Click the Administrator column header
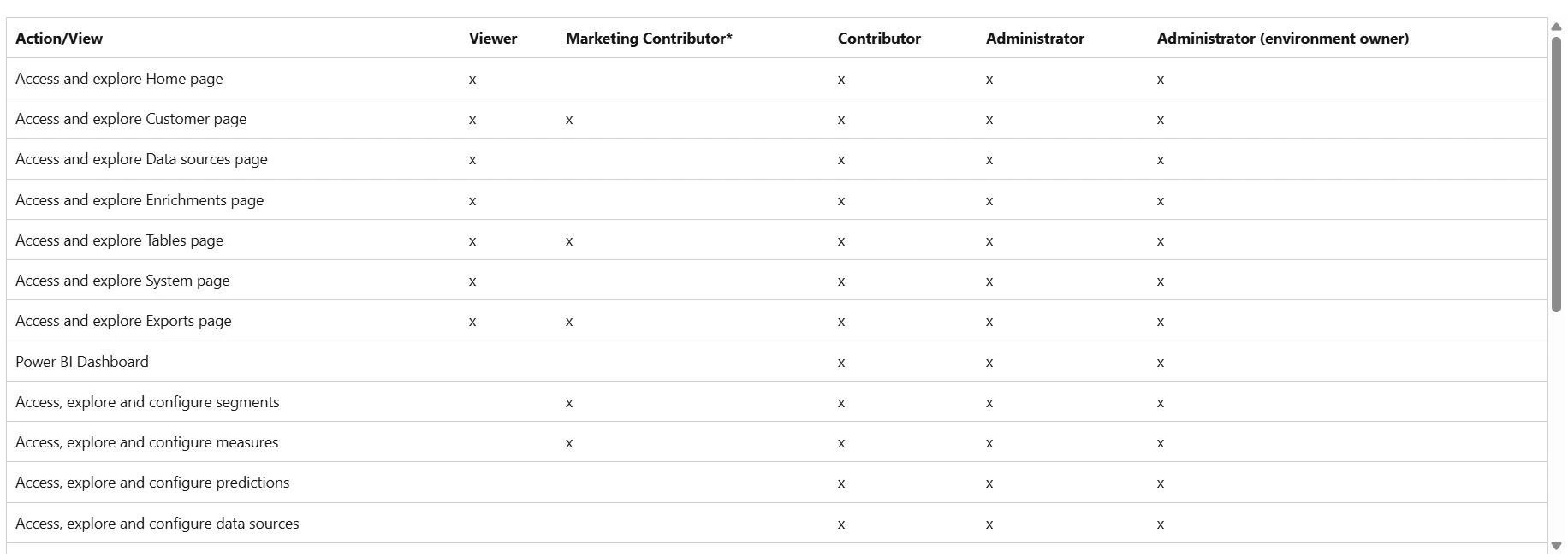The height and width of the screenshot is (557, 1568). 1035,39
